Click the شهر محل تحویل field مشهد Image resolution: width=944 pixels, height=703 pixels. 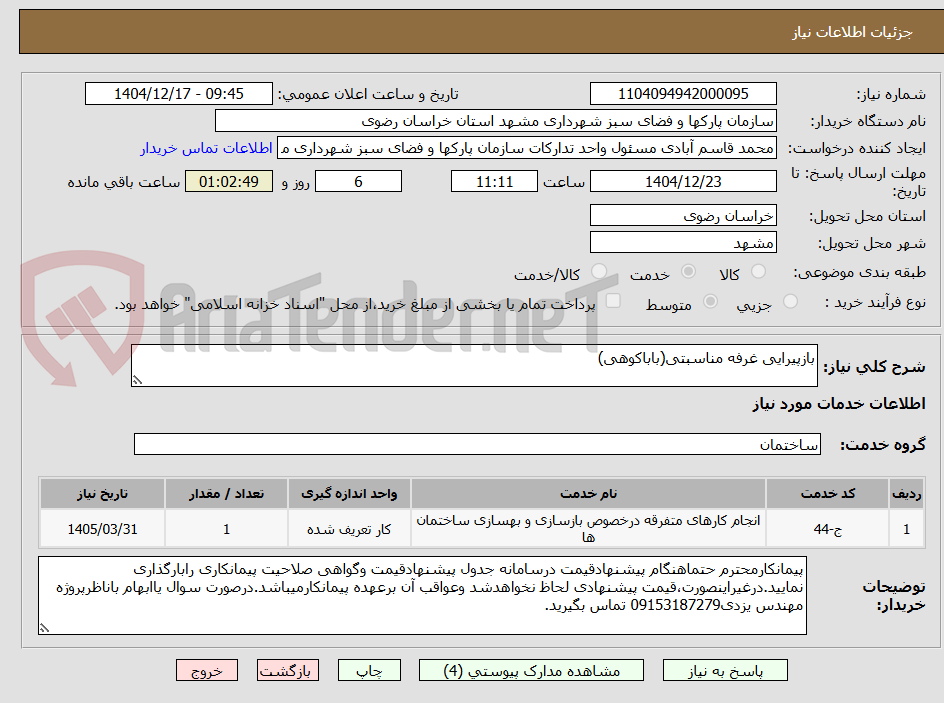coord(683,243)
